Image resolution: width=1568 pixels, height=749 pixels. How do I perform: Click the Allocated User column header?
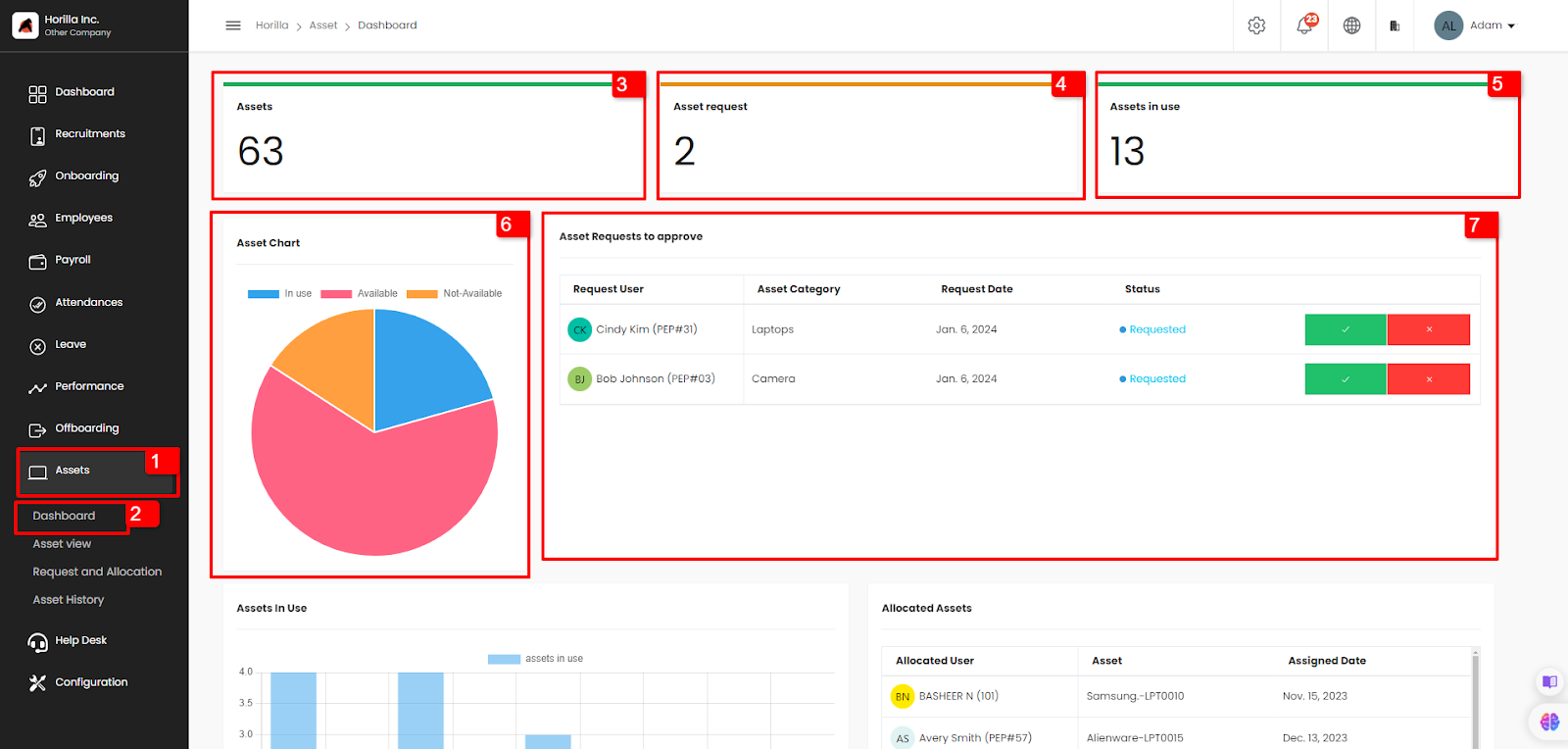click(935, 662)
